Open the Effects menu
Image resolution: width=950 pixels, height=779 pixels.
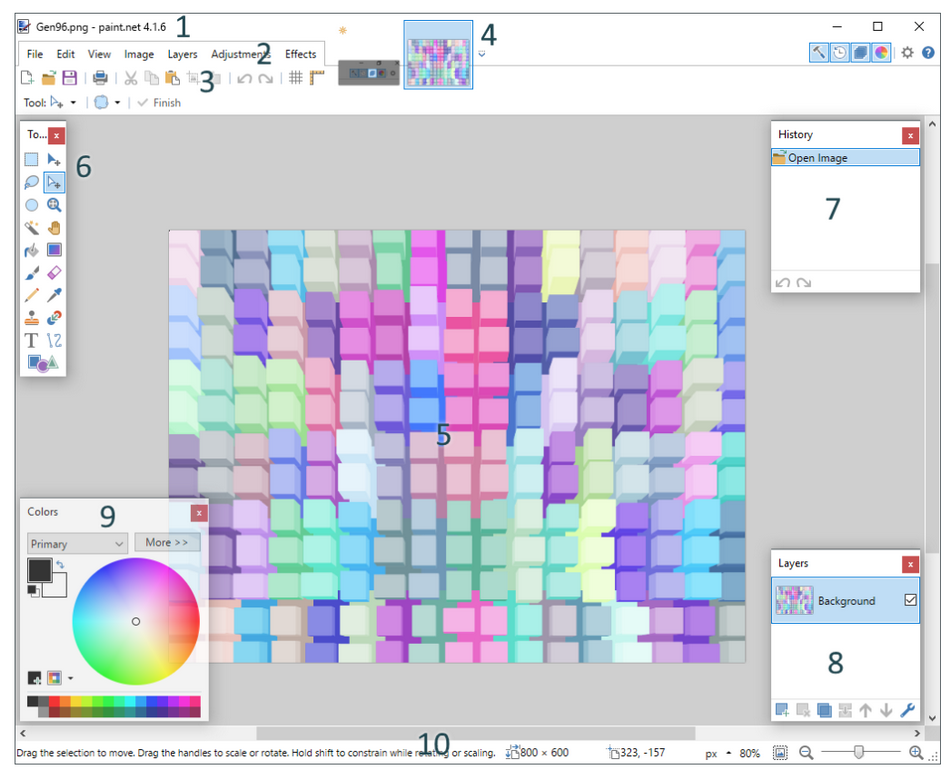click(300, 54)
